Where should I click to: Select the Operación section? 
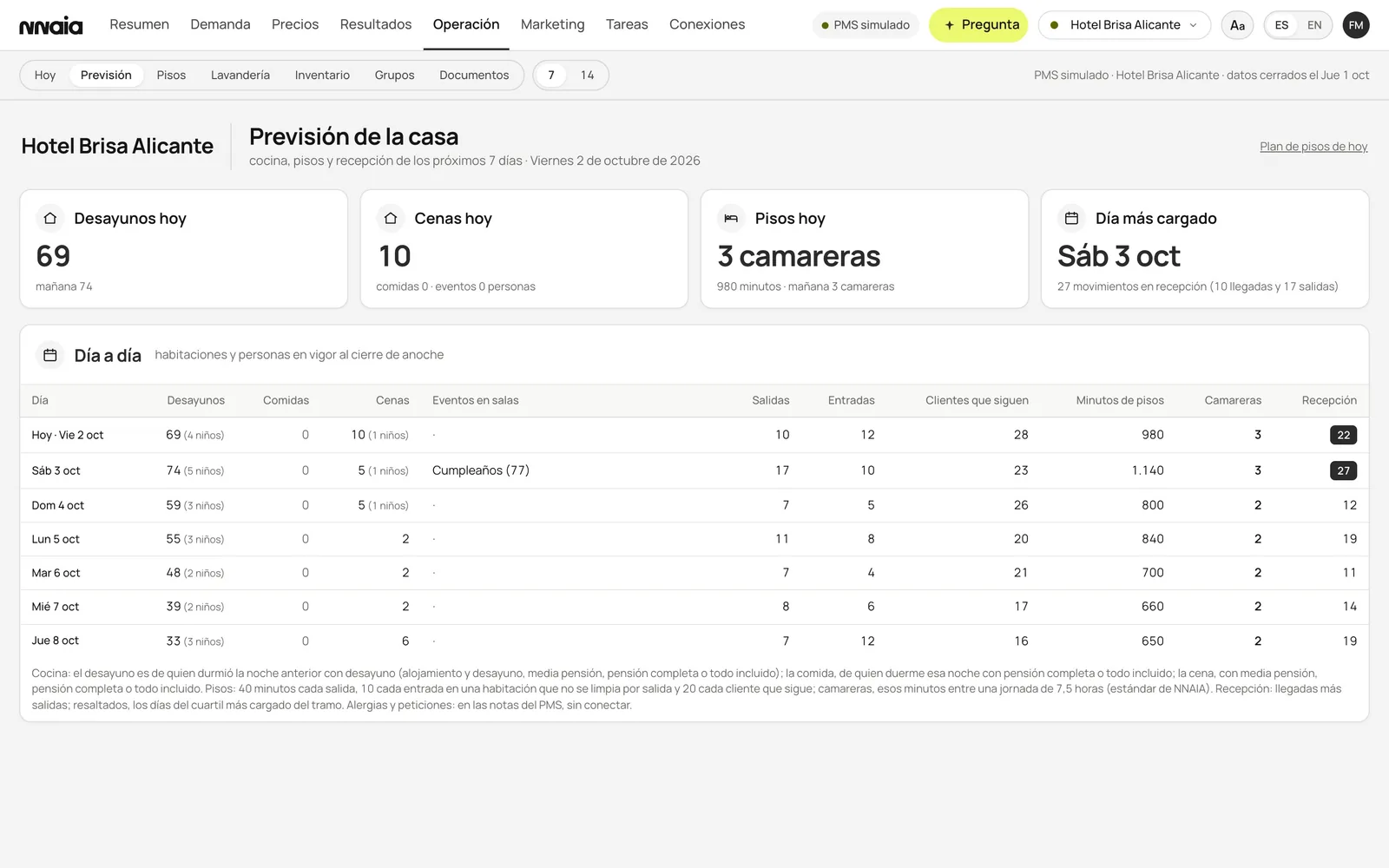tap(466, 24)
